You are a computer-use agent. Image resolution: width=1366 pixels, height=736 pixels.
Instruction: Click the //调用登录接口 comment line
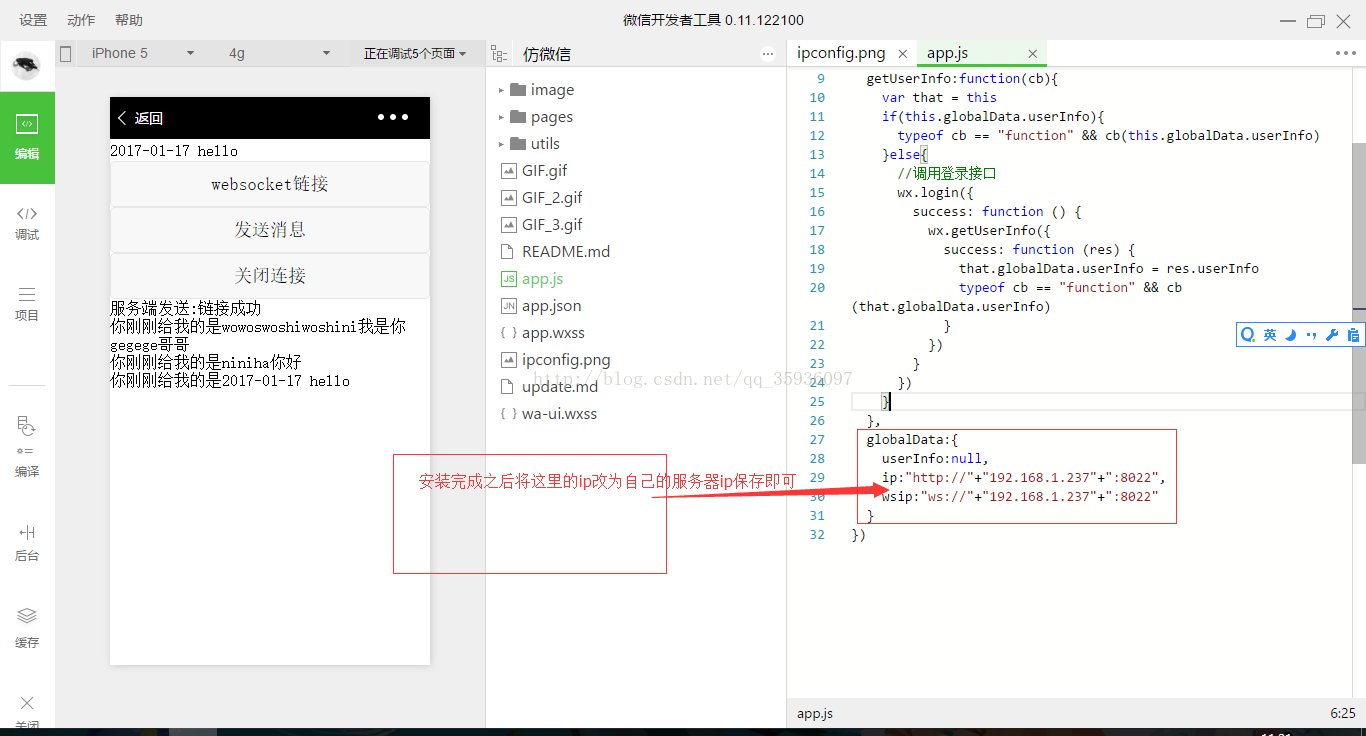tap(947, 173)
